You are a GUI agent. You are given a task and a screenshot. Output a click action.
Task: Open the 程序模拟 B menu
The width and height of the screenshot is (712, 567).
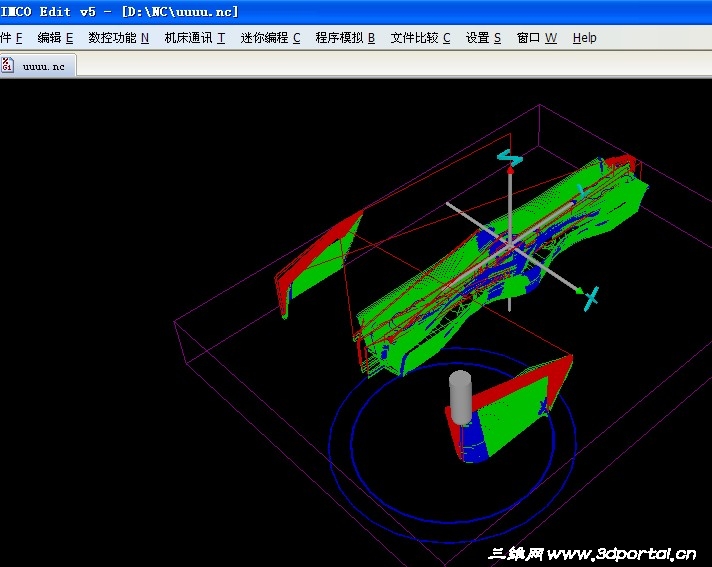345,38
